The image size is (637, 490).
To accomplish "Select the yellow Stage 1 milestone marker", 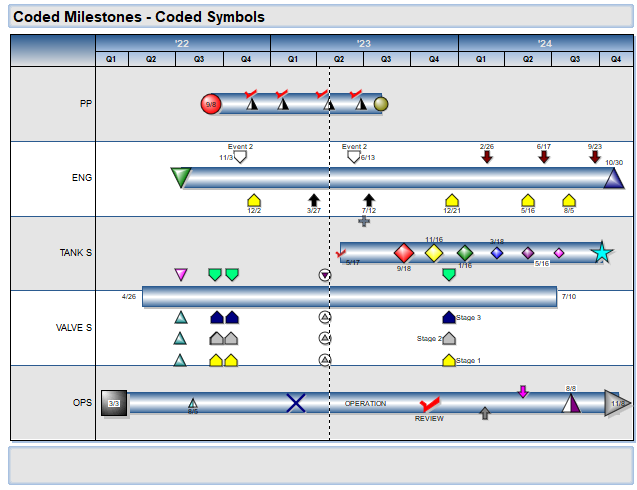I will [449, 361].
